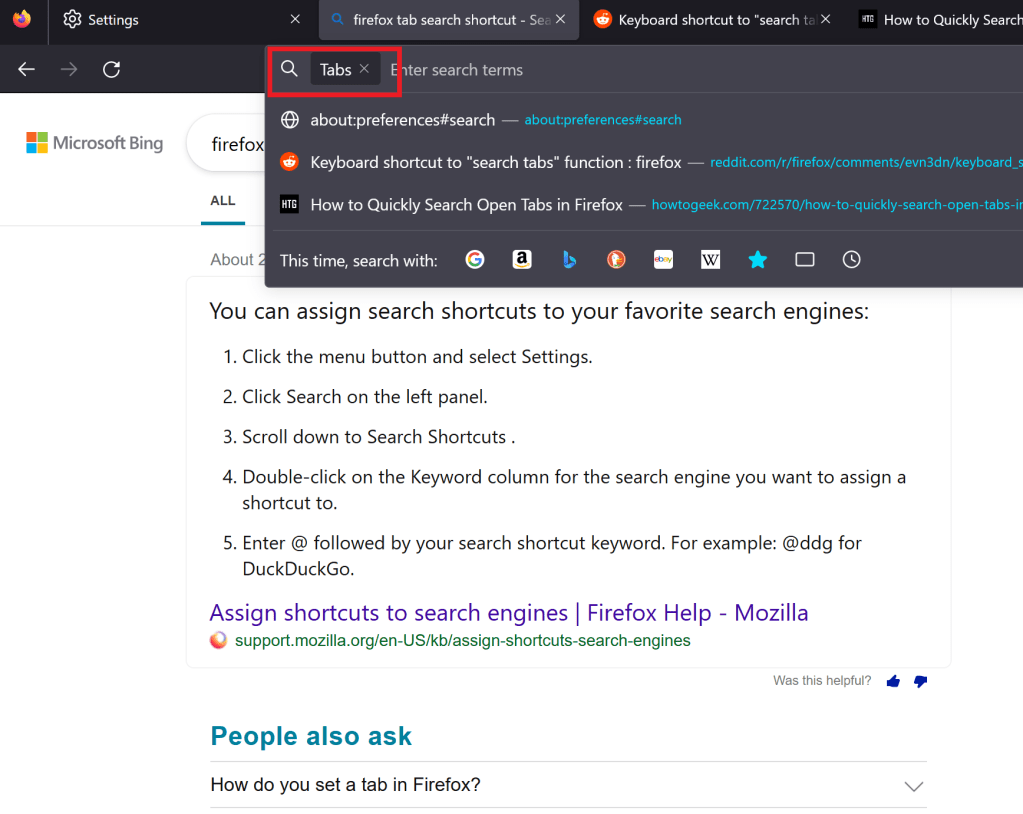Choose DuckDuckGo search engine icon
Viewport: 1023px width, 814px height.
(x=616, y=260)
